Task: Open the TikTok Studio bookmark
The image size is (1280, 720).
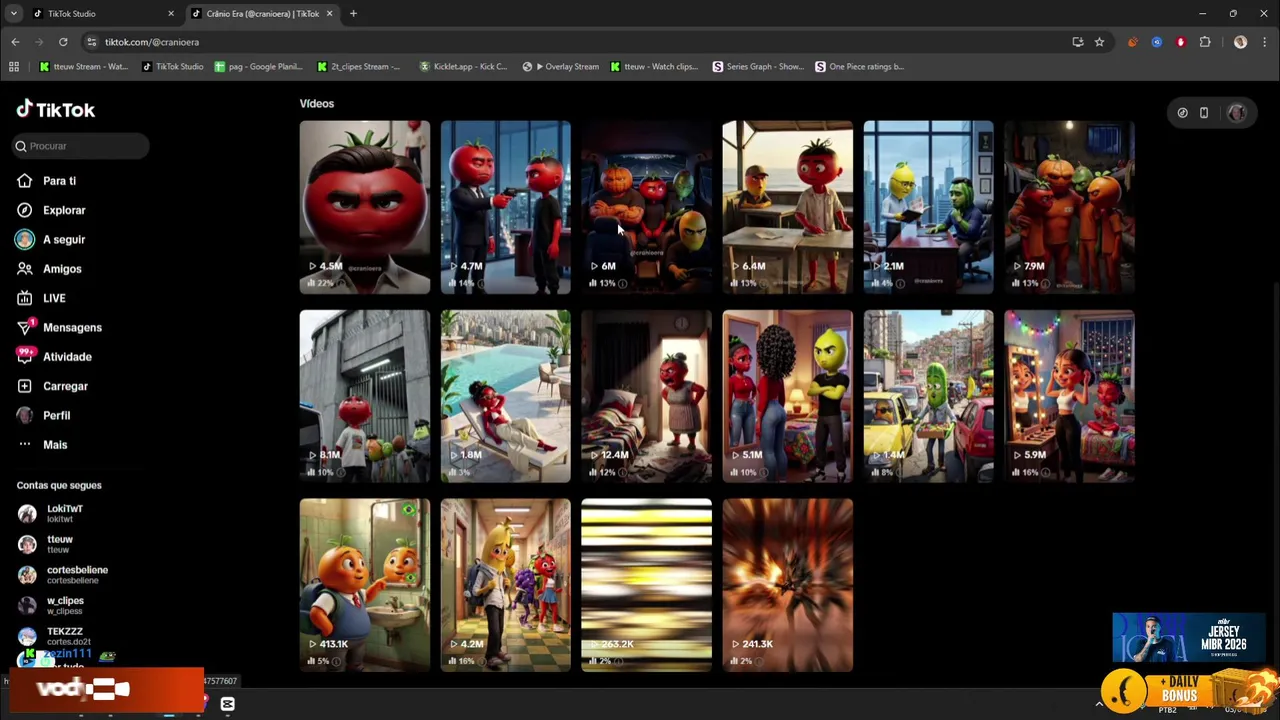Action: pos(172,67)
